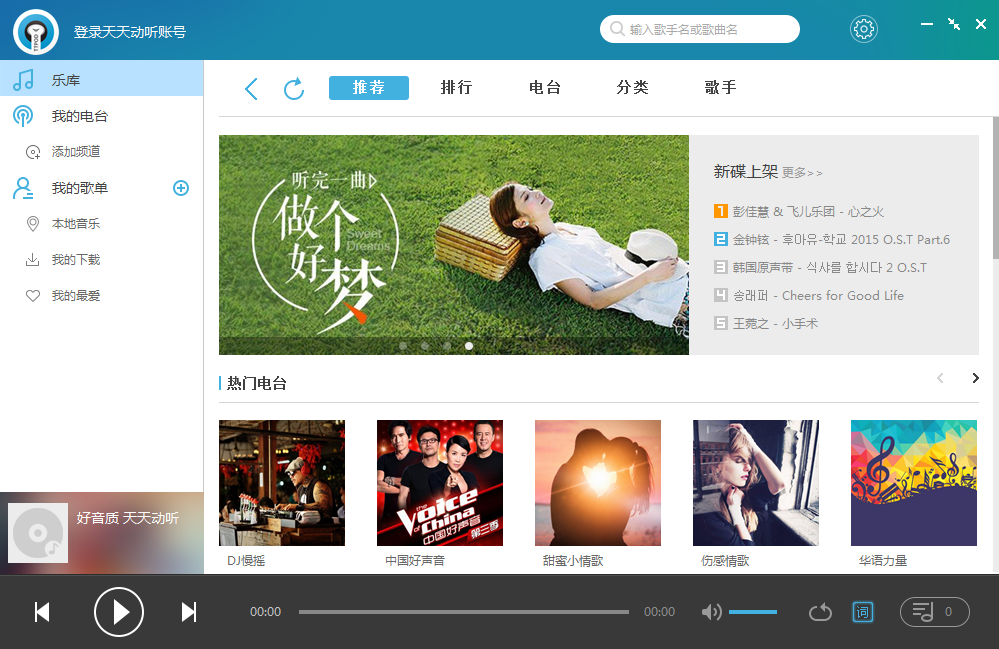The image size is (999, 649).
Task: Switch to the 排行 tab
Action: tap(457, 87)
